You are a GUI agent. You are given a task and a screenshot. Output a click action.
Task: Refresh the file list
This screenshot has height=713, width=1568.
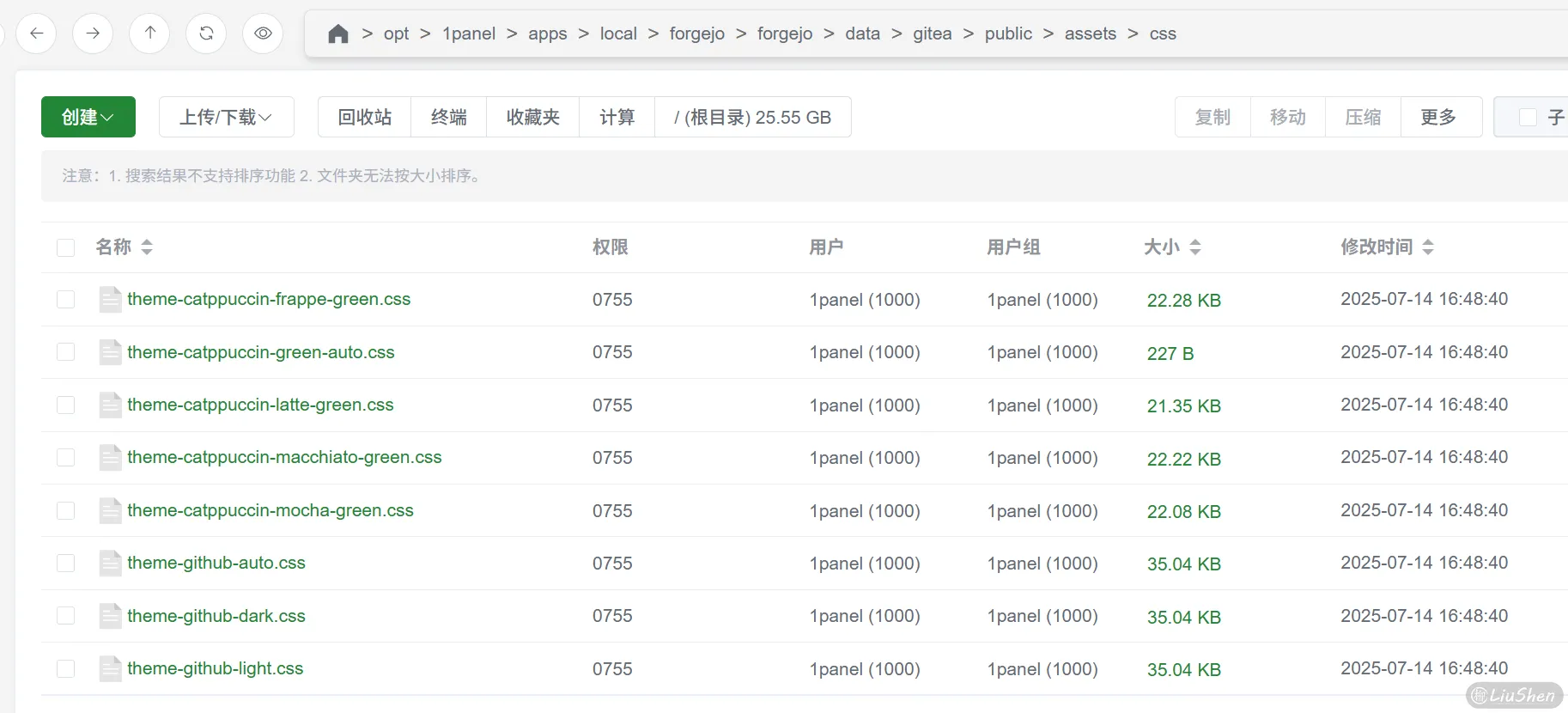tap(206, 34)
